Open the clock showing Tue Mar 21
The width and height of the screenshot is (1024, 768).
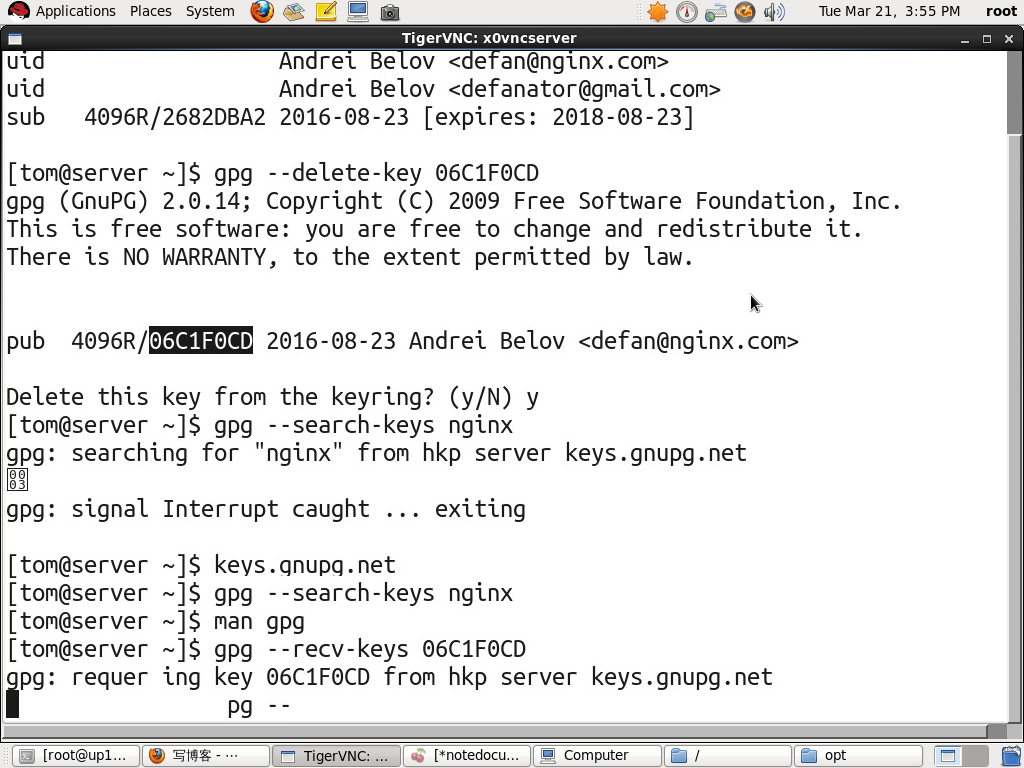point(889,11)
